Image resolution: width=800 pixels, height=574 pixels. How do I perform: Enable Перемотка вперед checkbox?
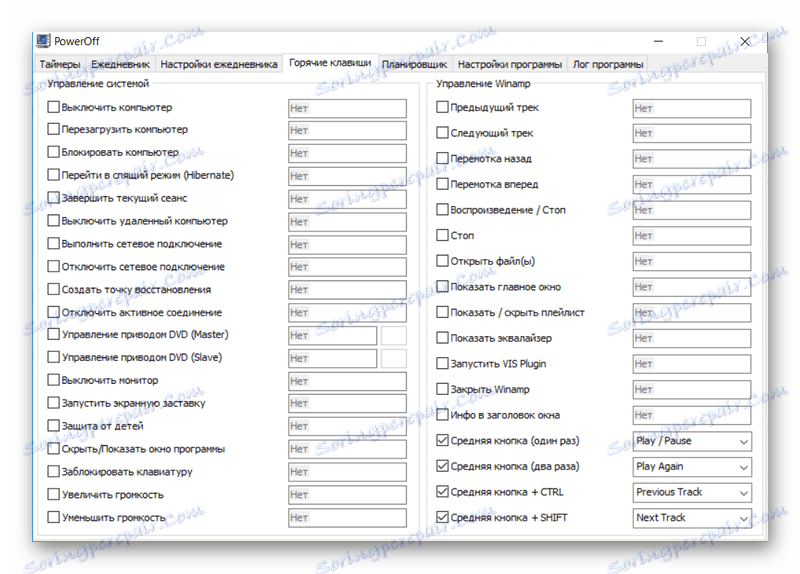point(442,184)
